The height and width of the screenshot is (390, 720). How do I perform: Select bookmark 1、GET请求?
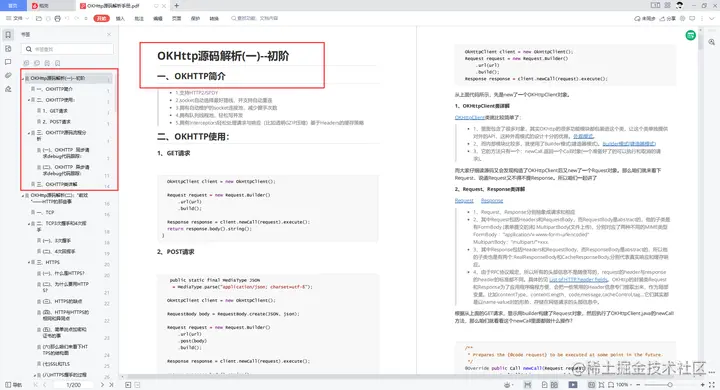(x=55, y=111)
